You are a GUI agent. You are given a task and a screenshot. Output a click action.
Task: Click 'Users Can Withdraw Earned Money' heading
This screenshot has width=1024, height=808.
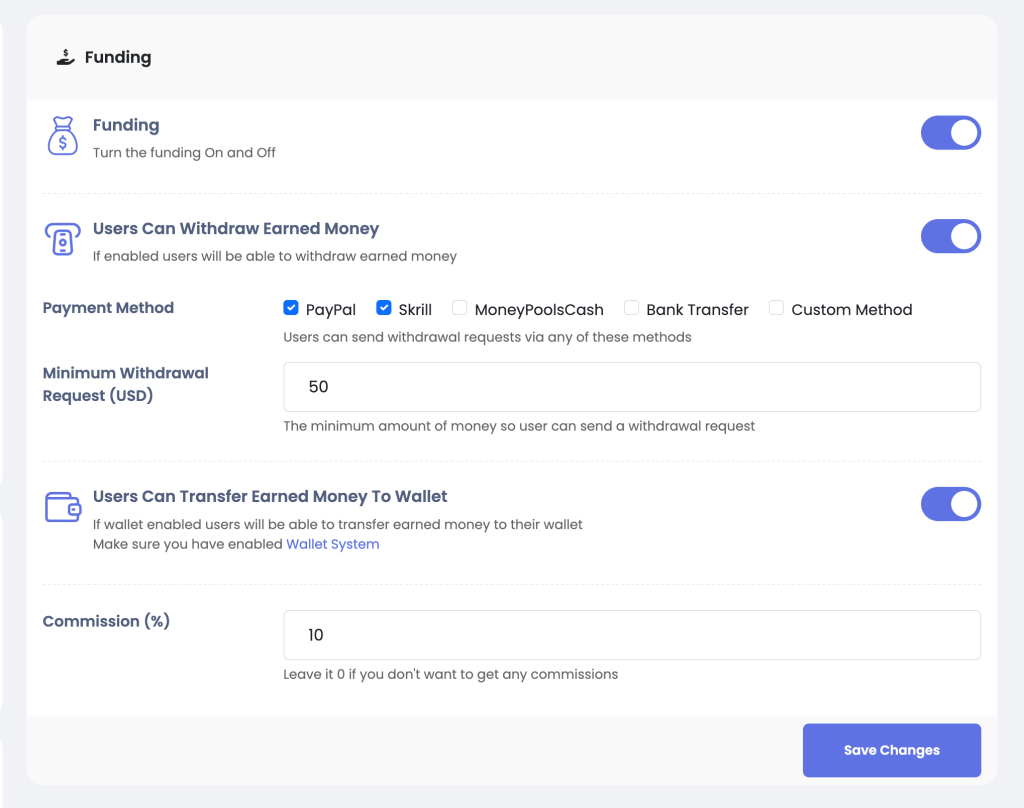(236, 229)
